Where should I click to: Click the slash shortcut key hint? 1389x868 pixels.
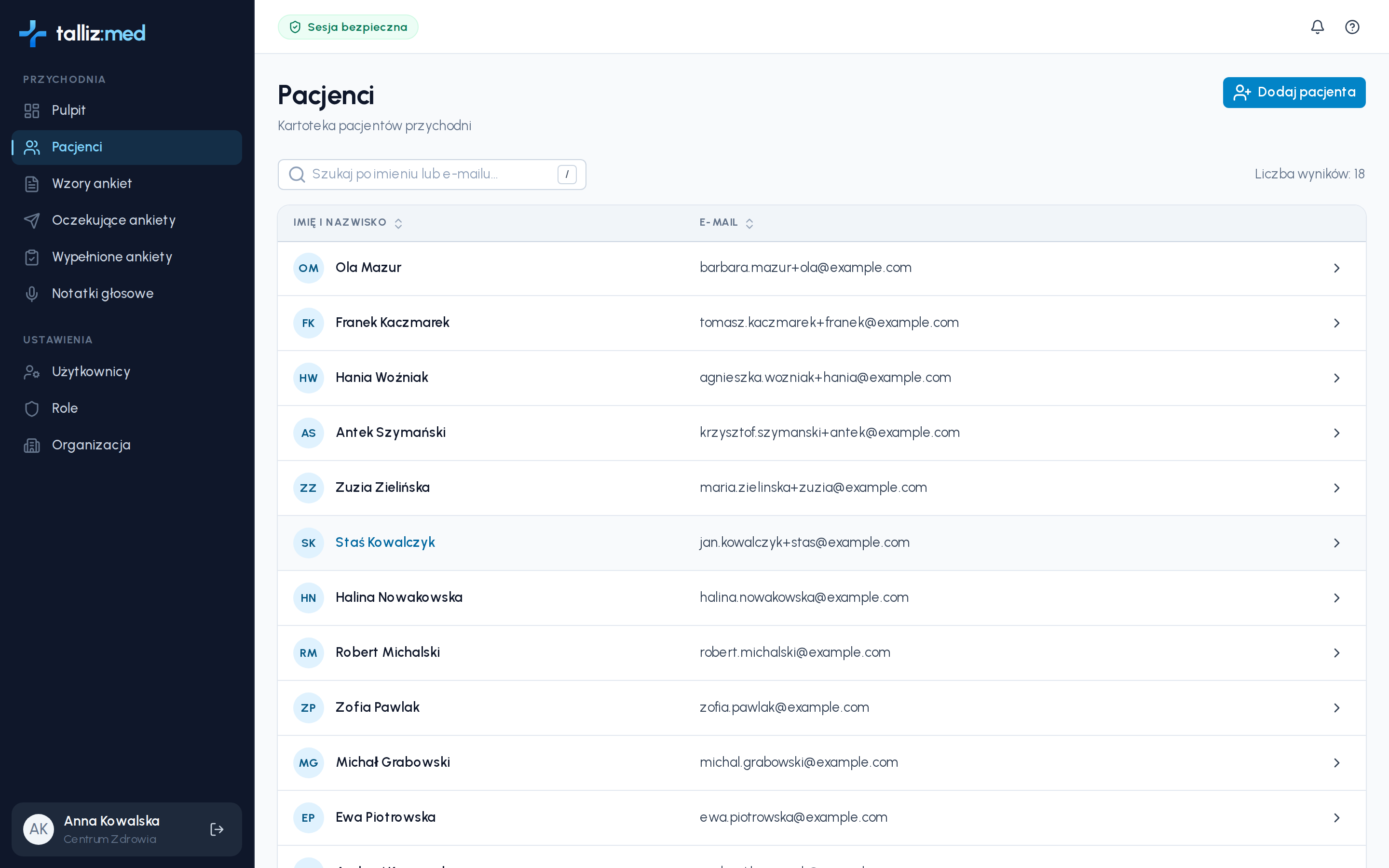click(567, 175)
